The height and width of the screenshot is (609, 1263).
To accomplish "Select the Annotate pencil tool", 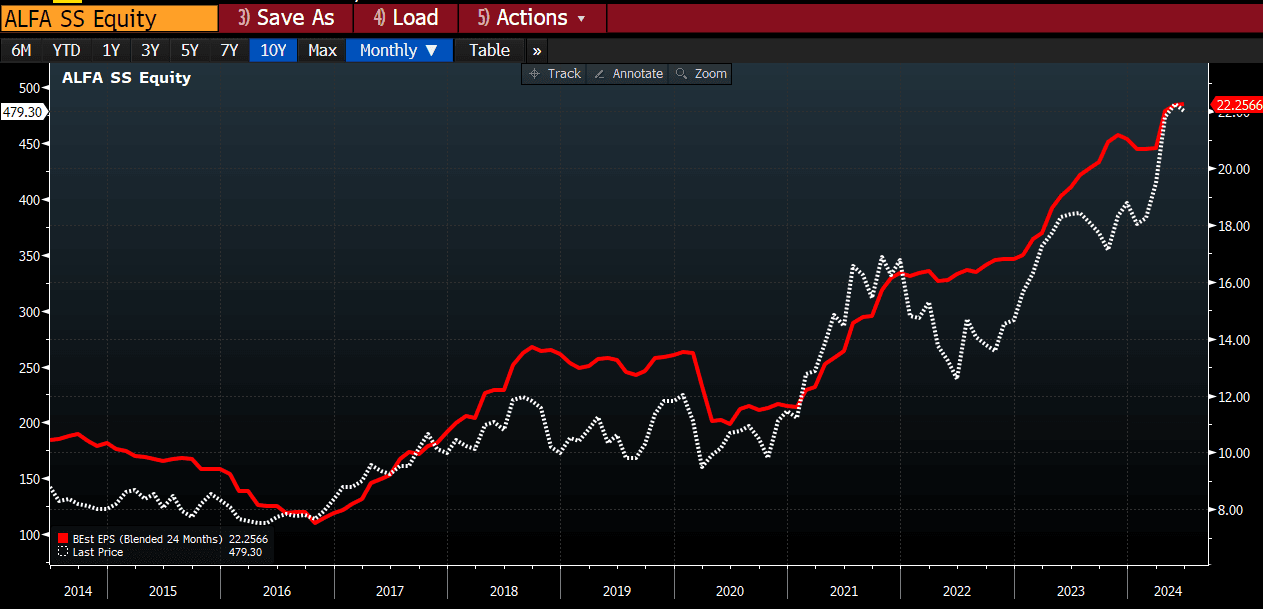I will pyautogui.click(x=628, y=74).
